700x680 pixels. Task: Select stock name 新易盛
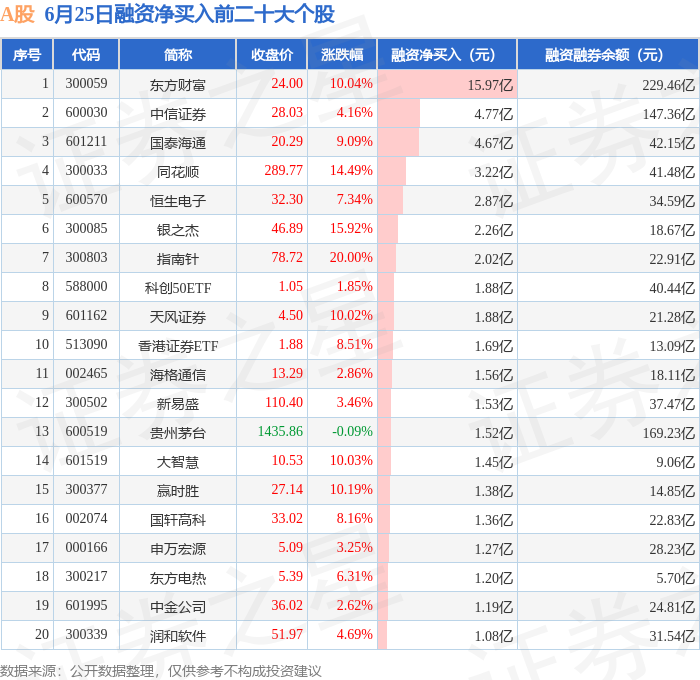click(178, 404)
